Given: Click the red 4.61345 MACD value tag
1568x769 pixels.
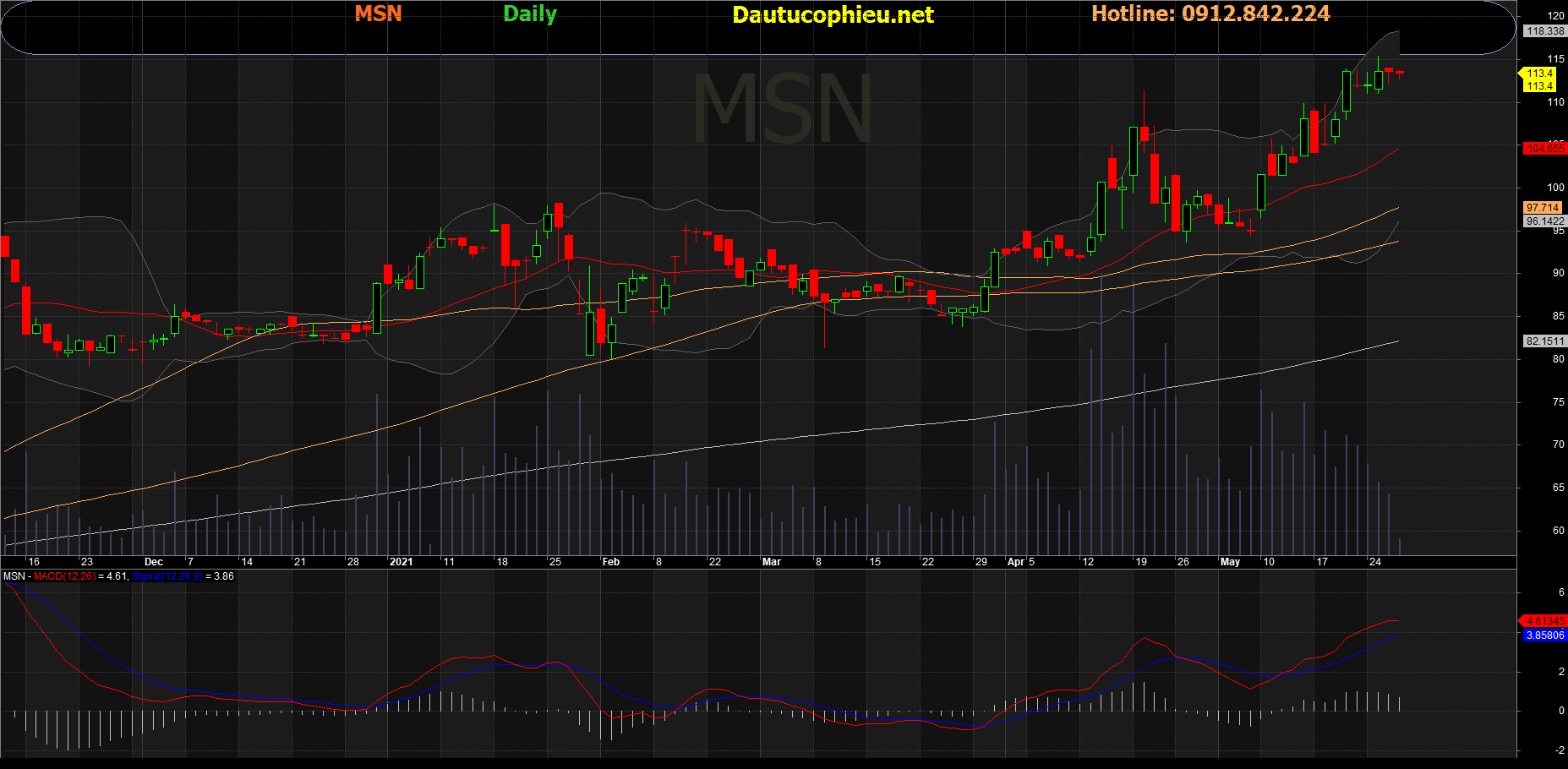Looking at the screenshot, I should (1544, 621).
